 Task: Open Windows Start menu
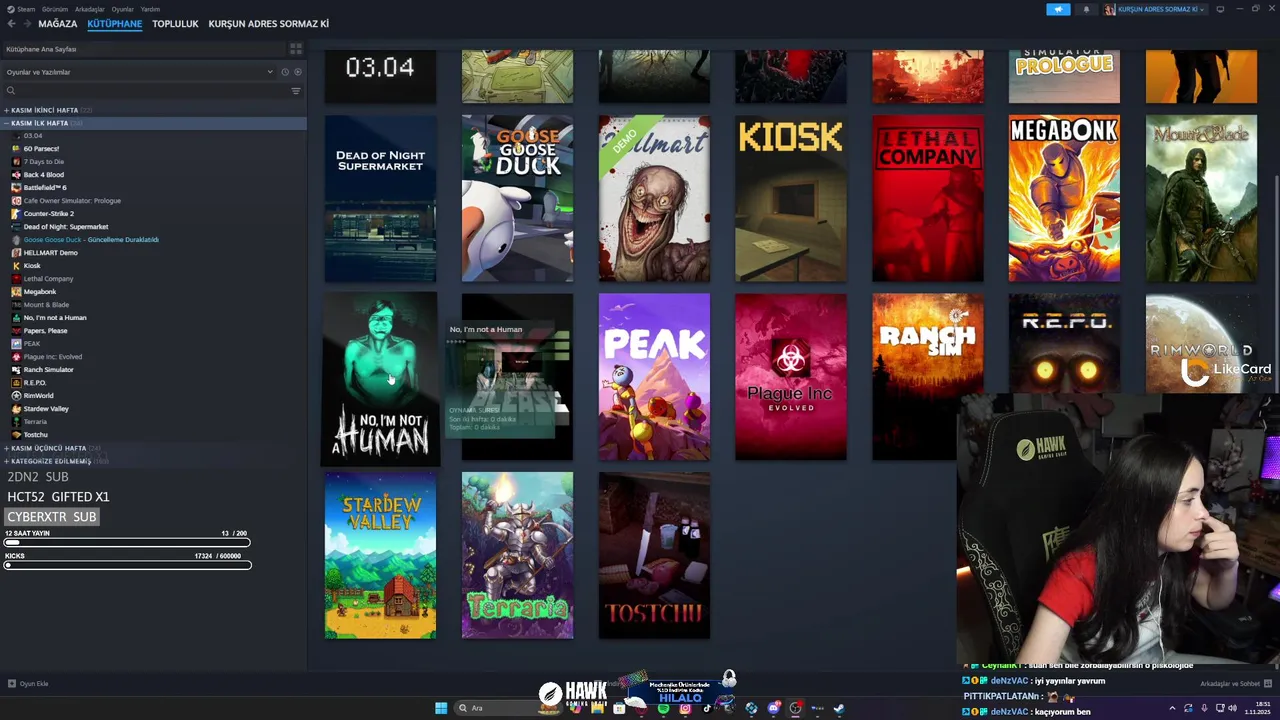[x=441, y=708]
